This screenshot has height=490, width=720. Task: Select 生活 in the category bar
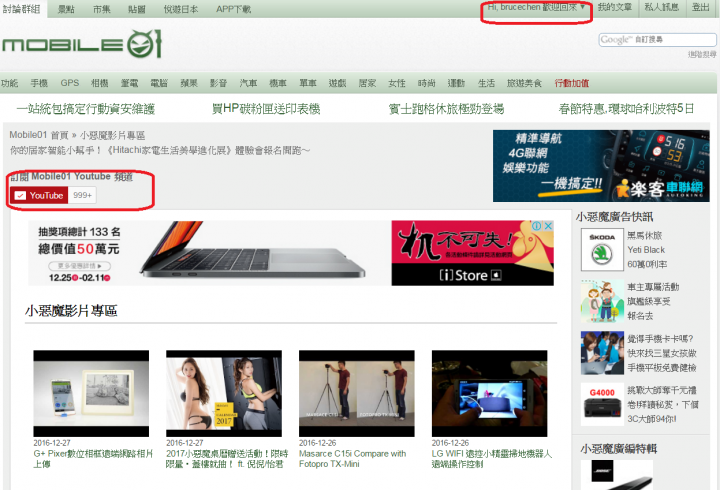tap(486, 83)
